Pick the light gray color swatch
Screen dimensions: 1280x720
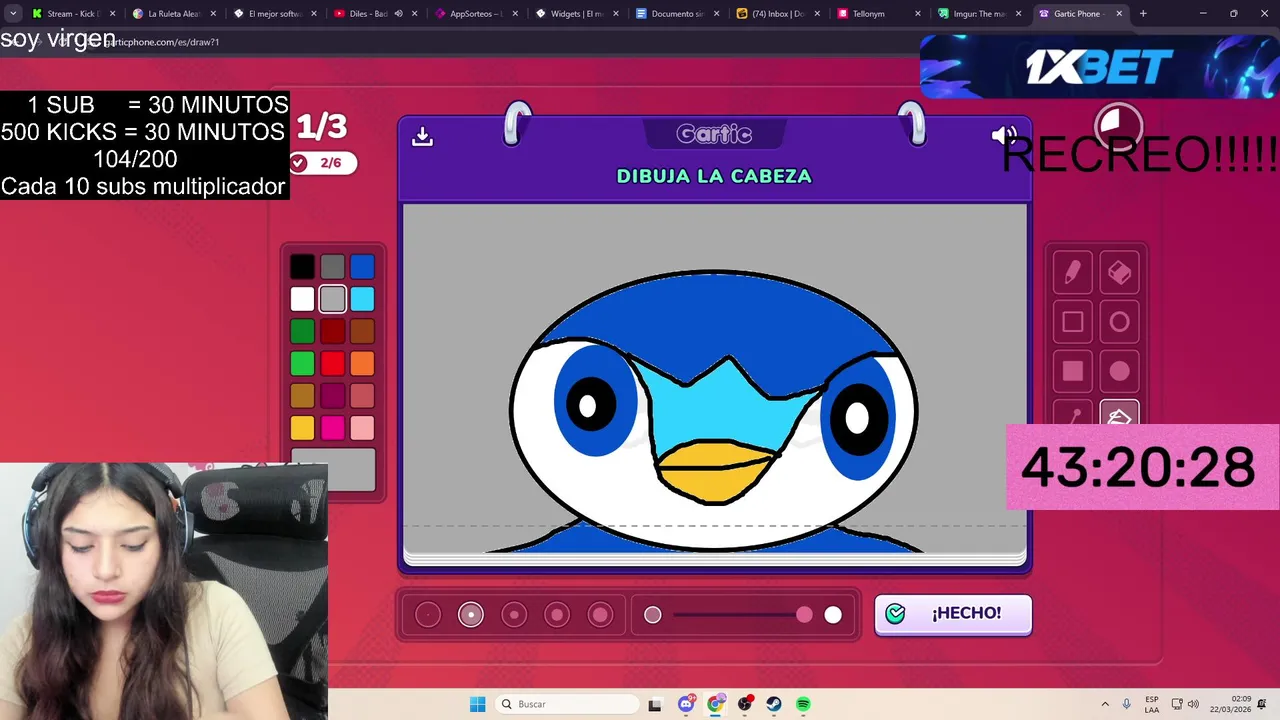[332, 298]
